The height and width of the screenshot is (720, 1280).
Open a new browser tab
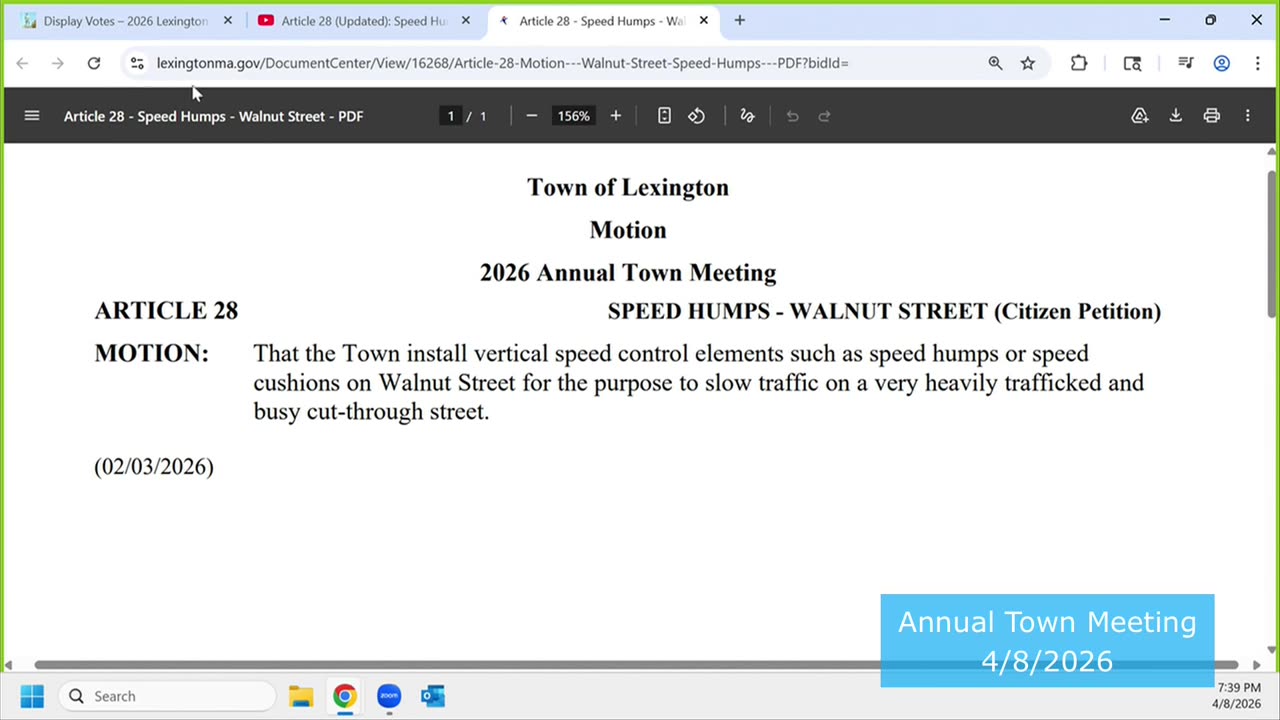740,20
